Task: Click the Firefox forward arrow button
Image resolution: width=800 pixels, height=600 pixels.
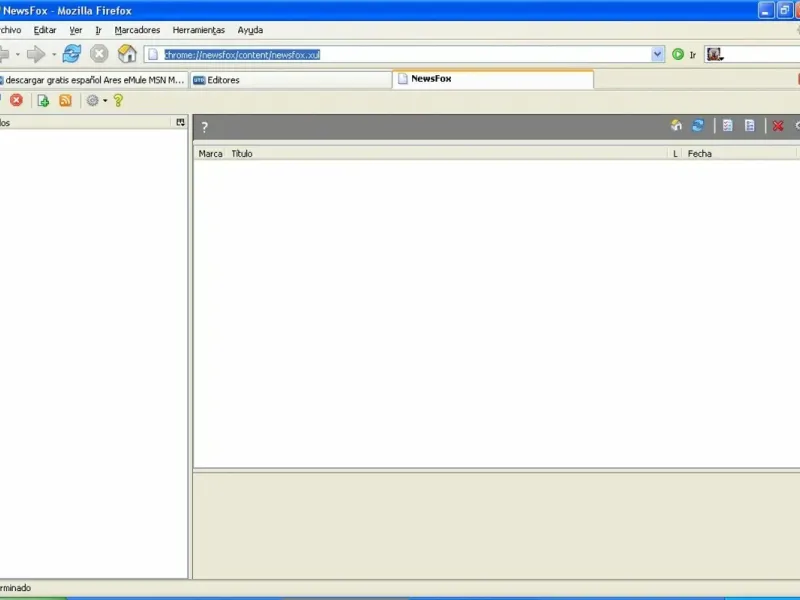Action: coord(36,54)
